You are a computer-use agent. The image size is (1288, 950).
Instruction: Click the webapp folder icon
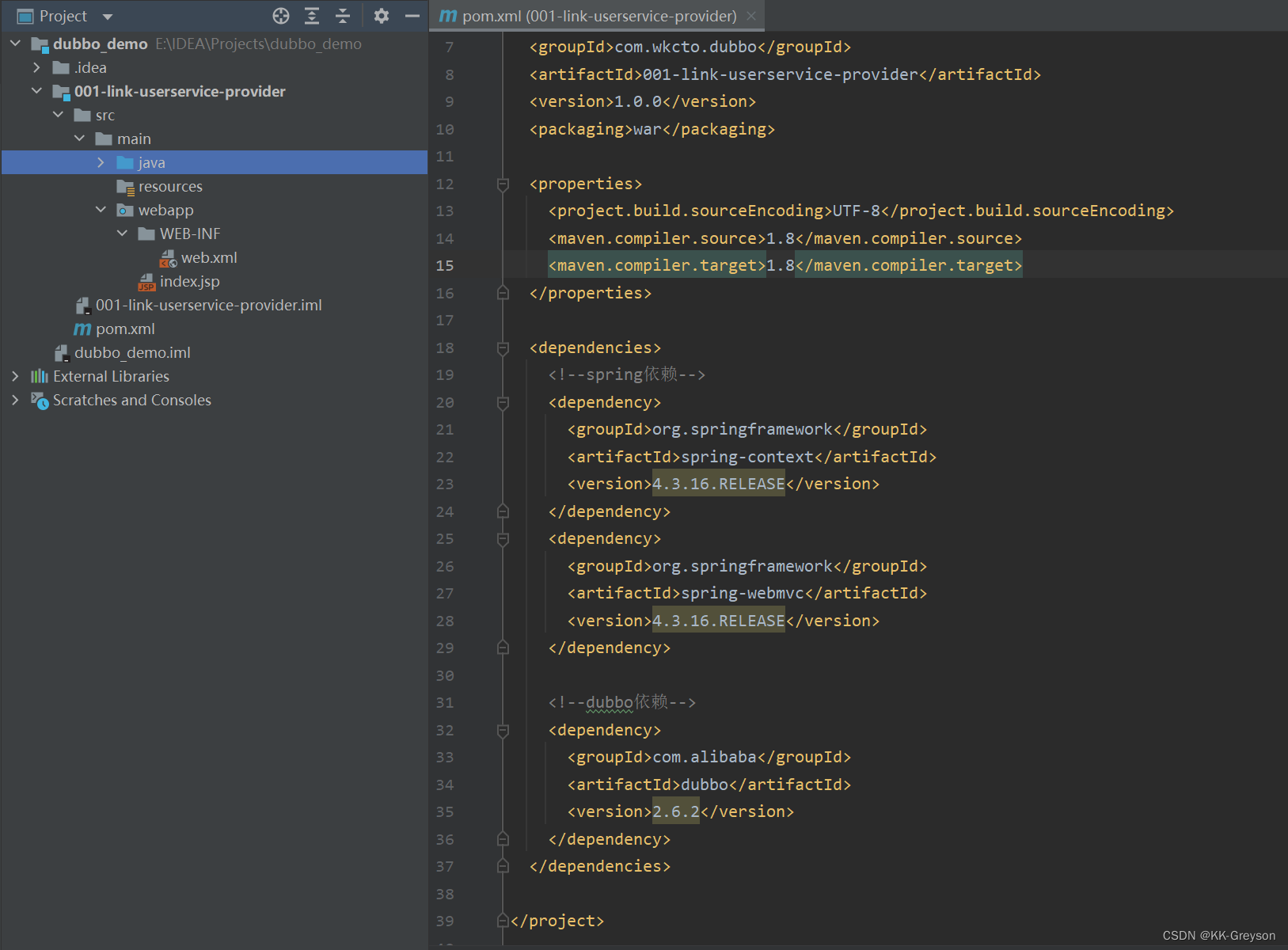(x=125, y=210)
